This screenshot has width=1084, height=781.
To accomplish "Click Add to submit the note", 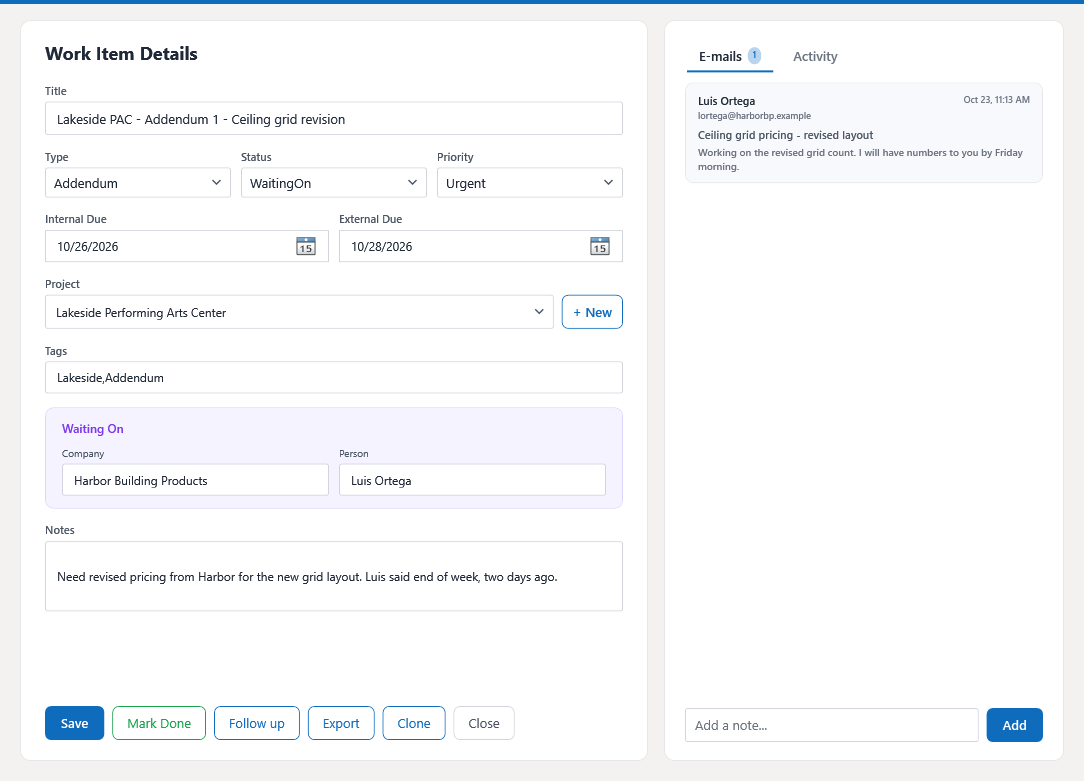I will pyautogui.click(x=1014, y=725).
